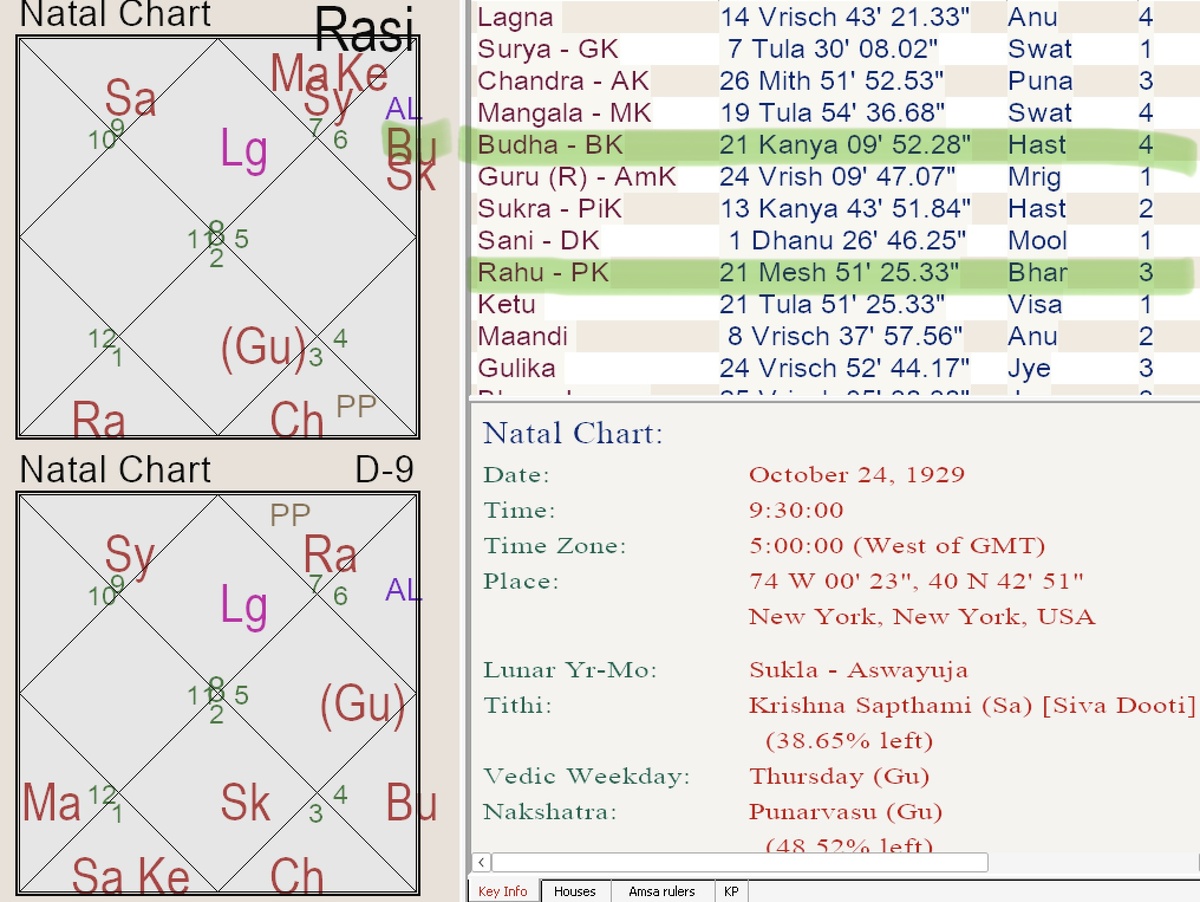Click the Visa nakshatra cell

[x=1036, y=304]
